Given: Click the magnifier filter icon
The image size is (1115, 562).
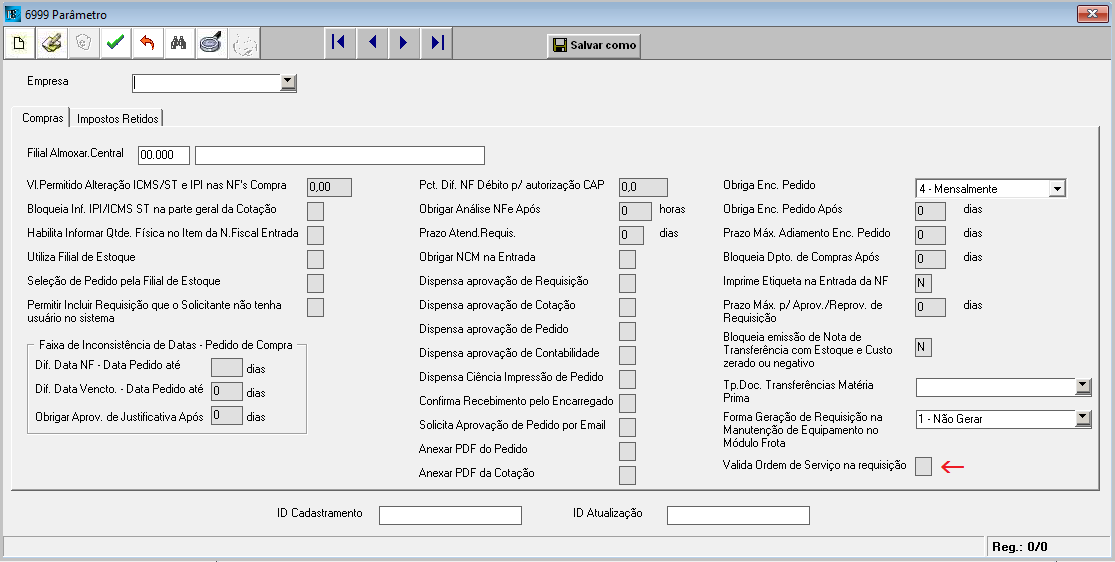Looking at the screenshot, I should pos(211,43).
